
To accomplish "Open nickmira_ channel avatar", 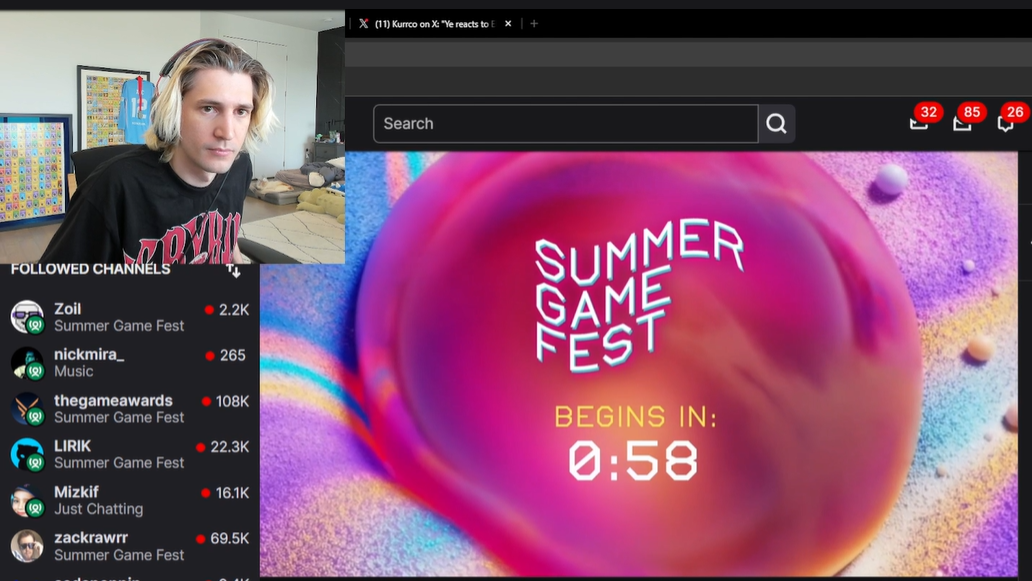I will pyautogui.click(x=27, y=363).
